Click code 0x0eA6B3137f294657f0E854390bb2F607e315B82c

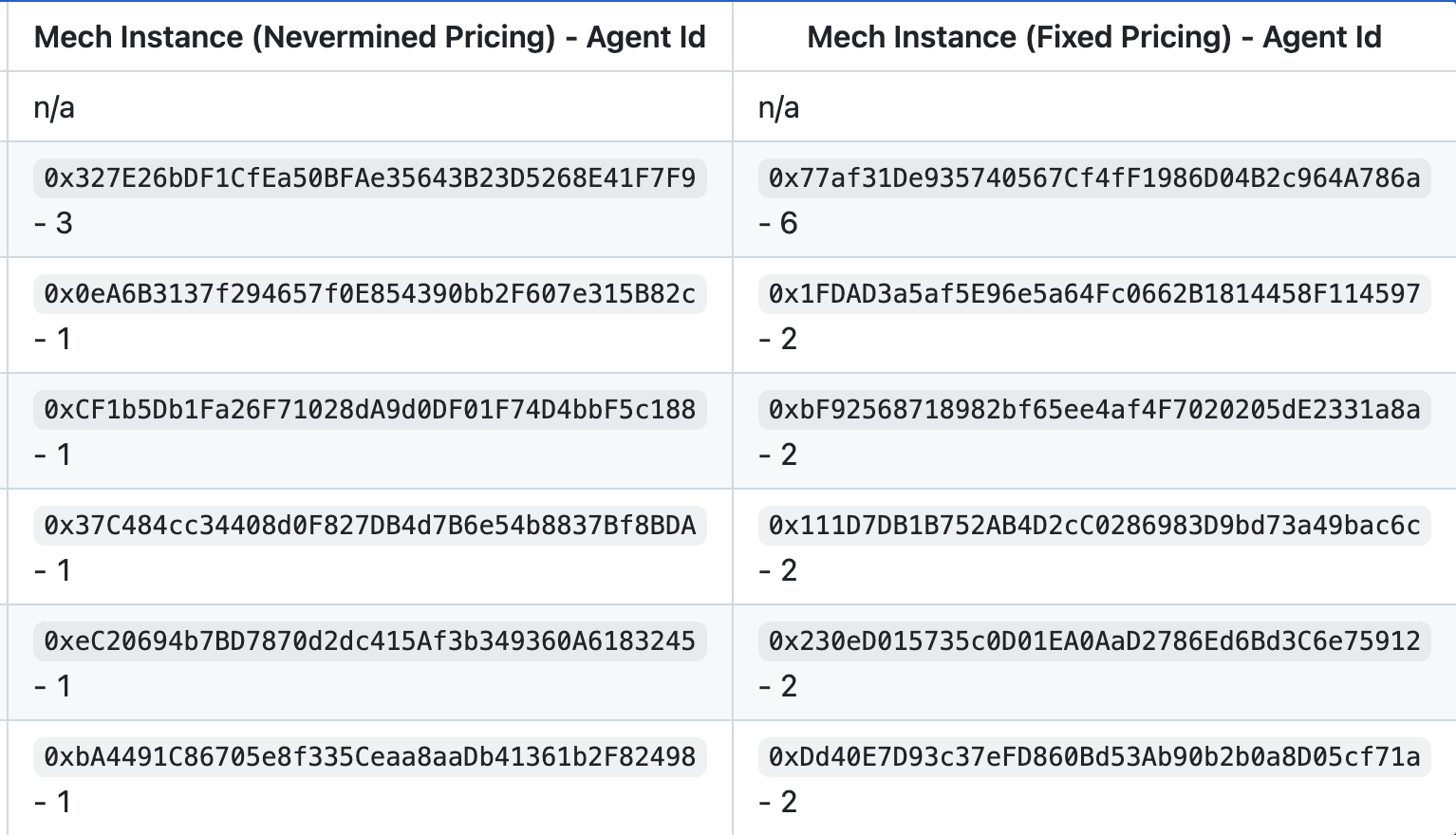click(x=370, y=294)
